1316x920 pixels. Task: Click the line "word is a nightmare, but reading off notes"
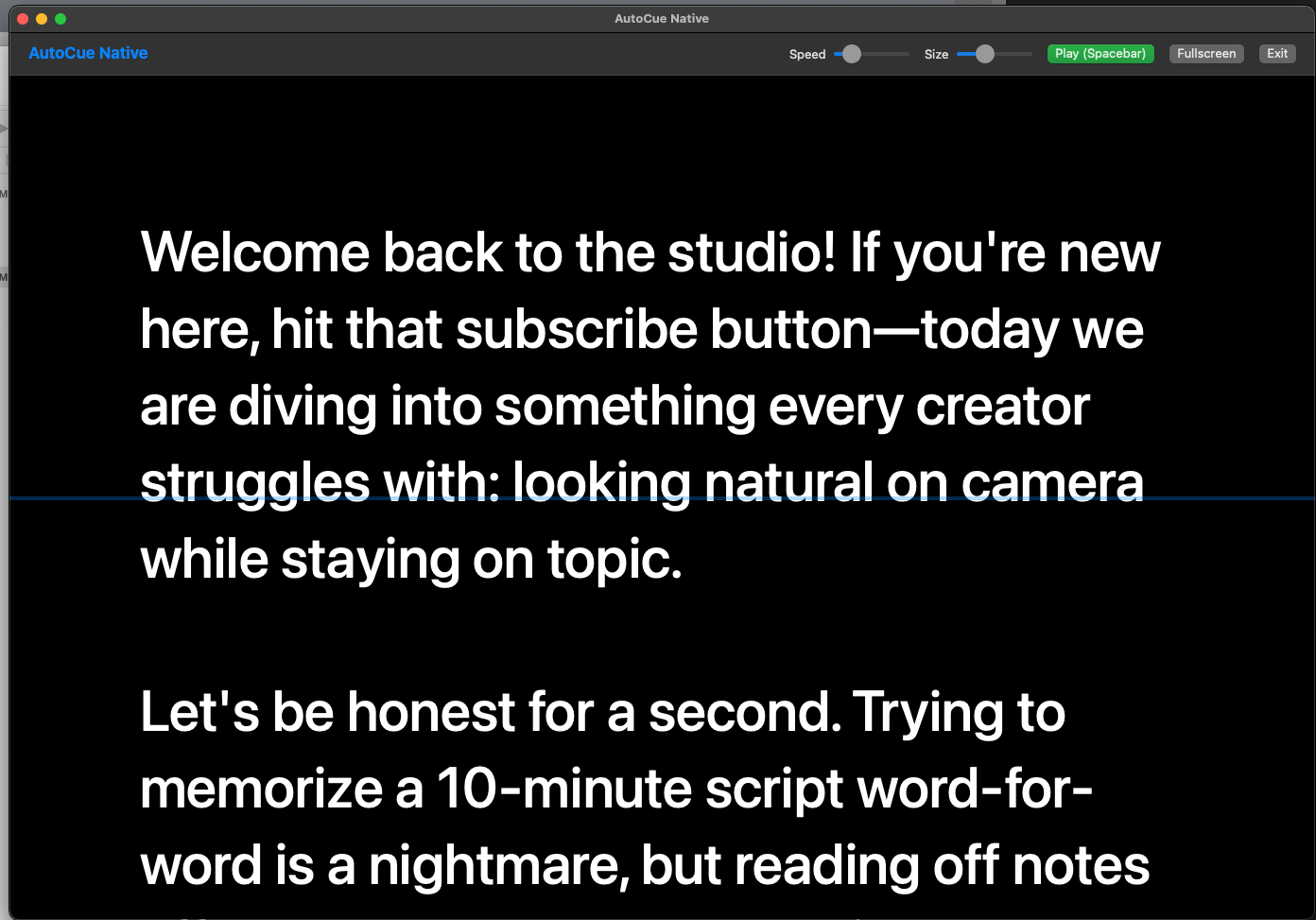(645, 865)
